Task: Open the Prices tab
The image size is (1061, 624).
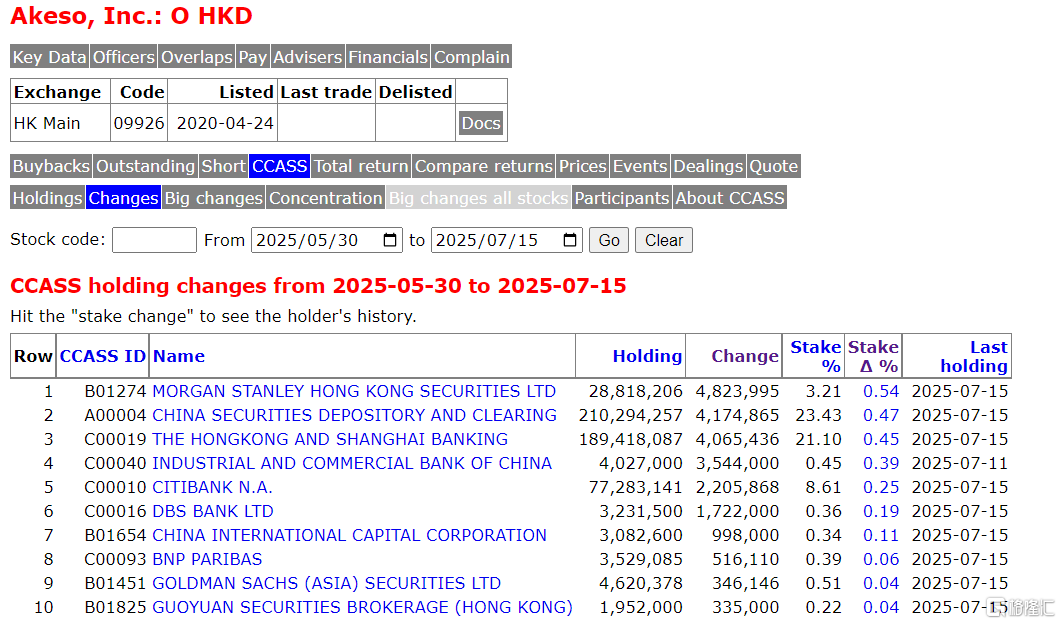Action: point(583,166)
